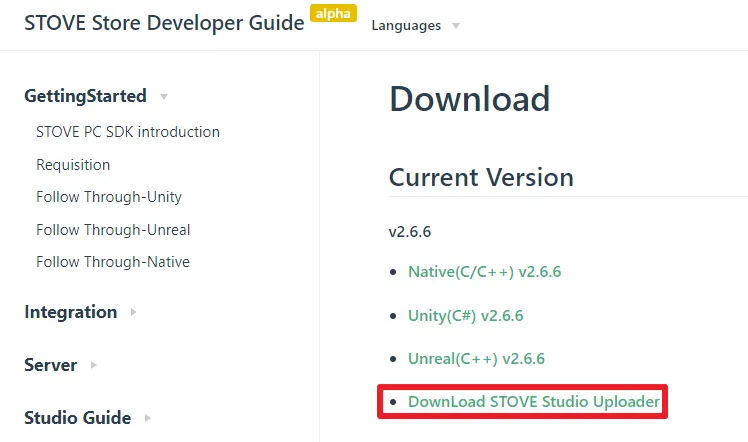Download Unreal(C++) v2.6.6 SDK
The height and width of the screenshot is (442, 748).
click(x=476, y=359)
